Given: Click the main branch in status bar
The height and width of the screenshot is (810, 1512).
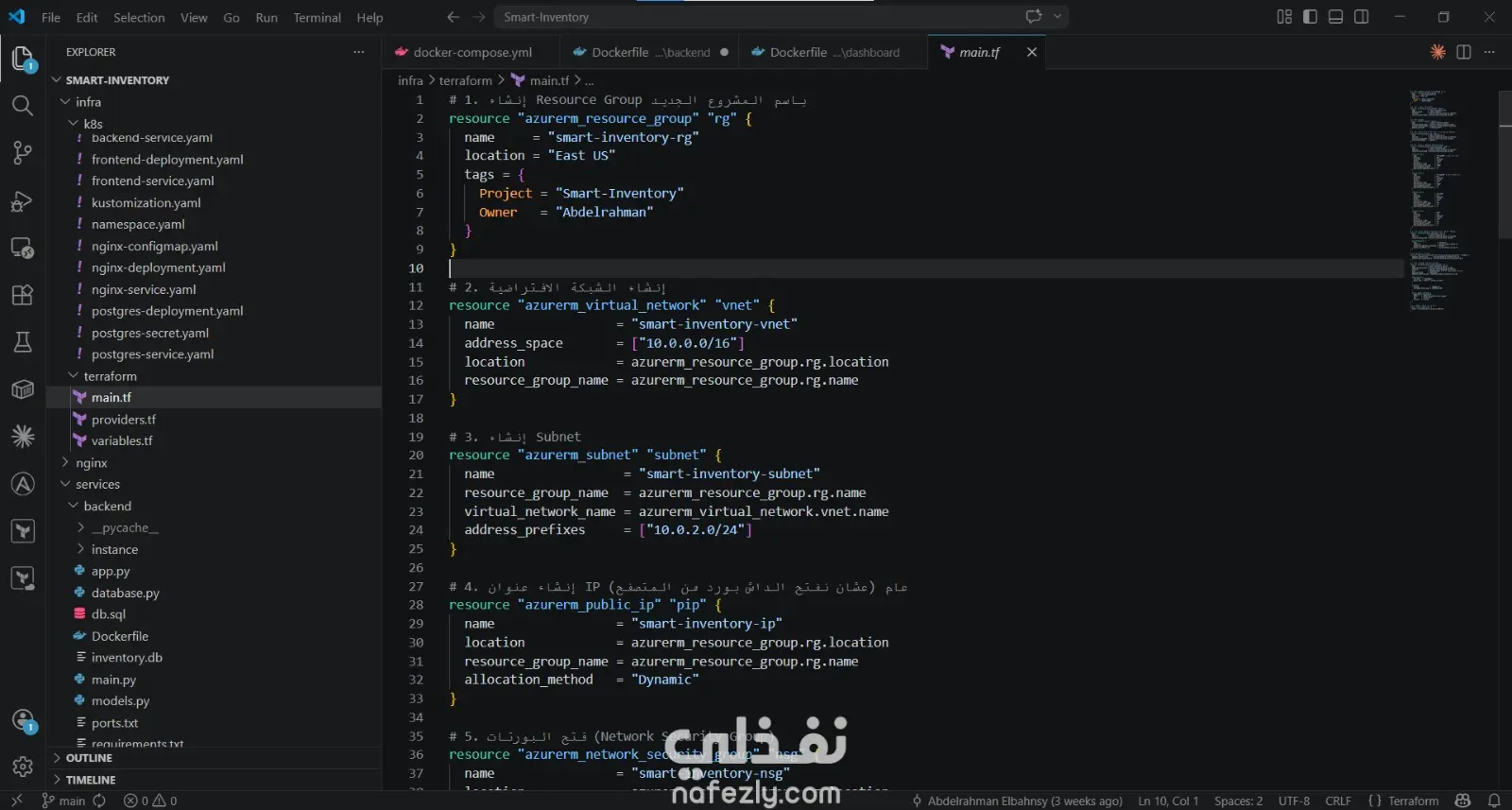Looking at the screenshot, I should (x=62, y=801).
